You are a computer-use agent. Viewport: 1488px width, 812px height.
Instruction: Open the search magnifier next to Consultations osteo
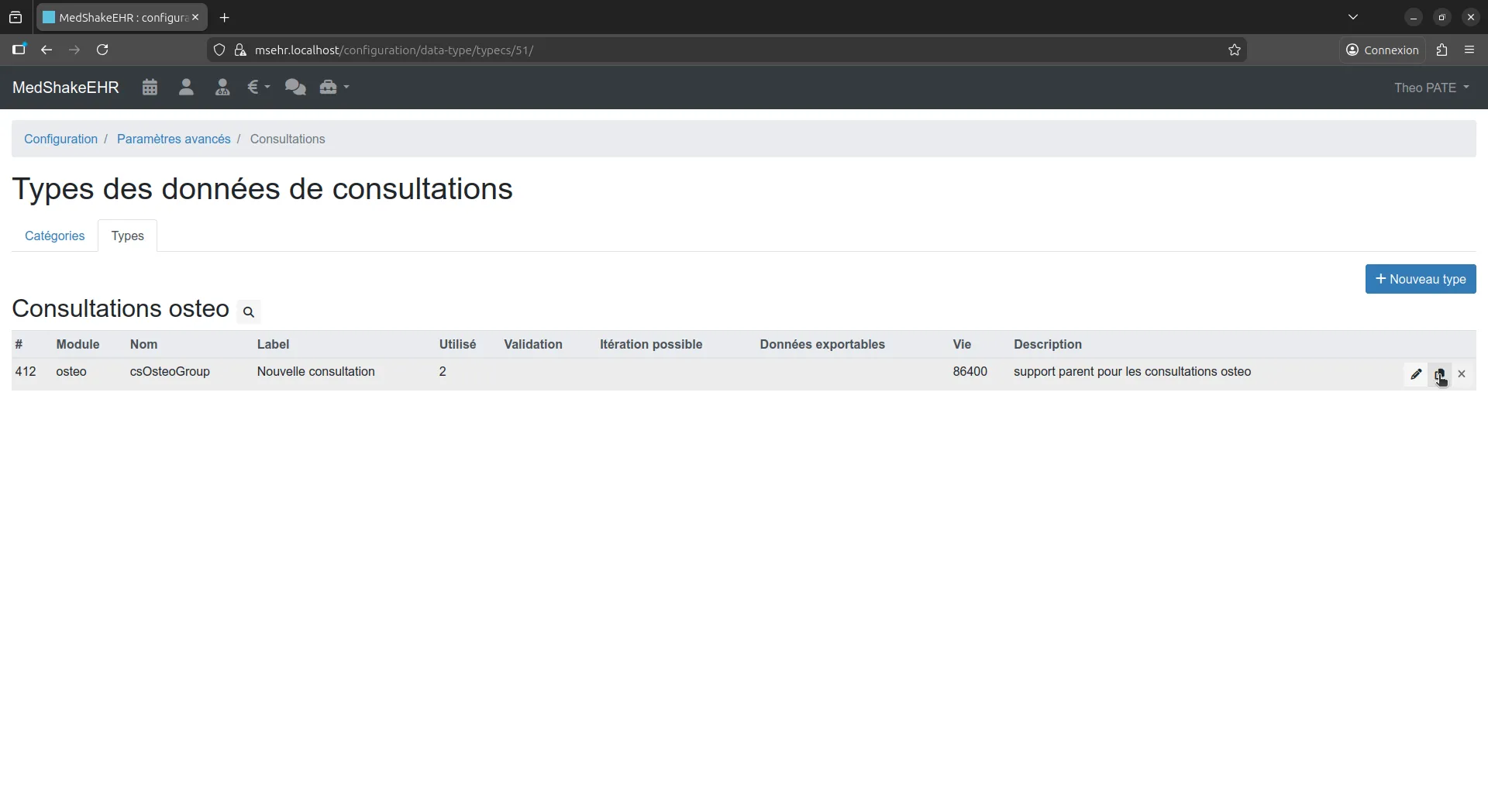[x=249, y=312]
